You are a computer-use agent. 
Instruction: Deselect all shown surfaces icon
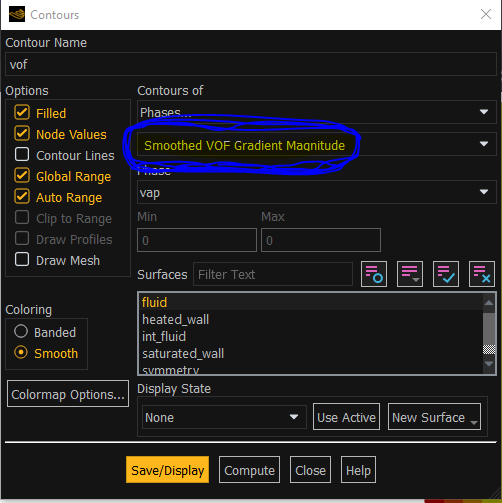pos(482,274)
